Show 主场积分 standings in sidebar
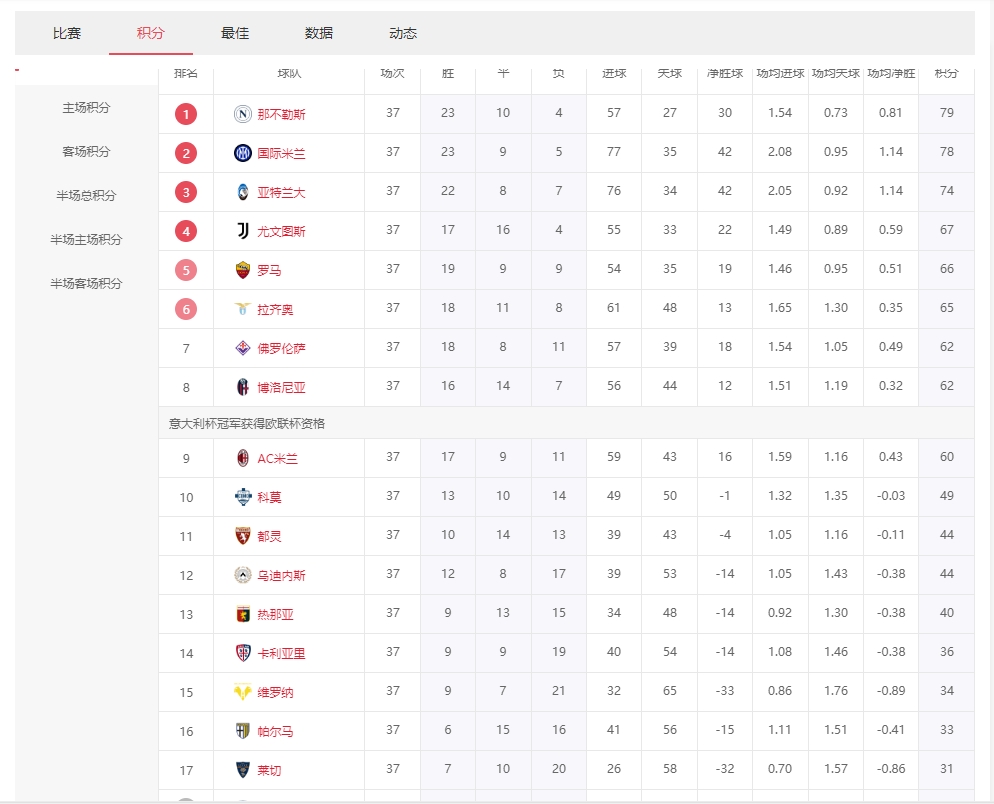Screen dimensions: 994x804 click(x=86, y=108)
